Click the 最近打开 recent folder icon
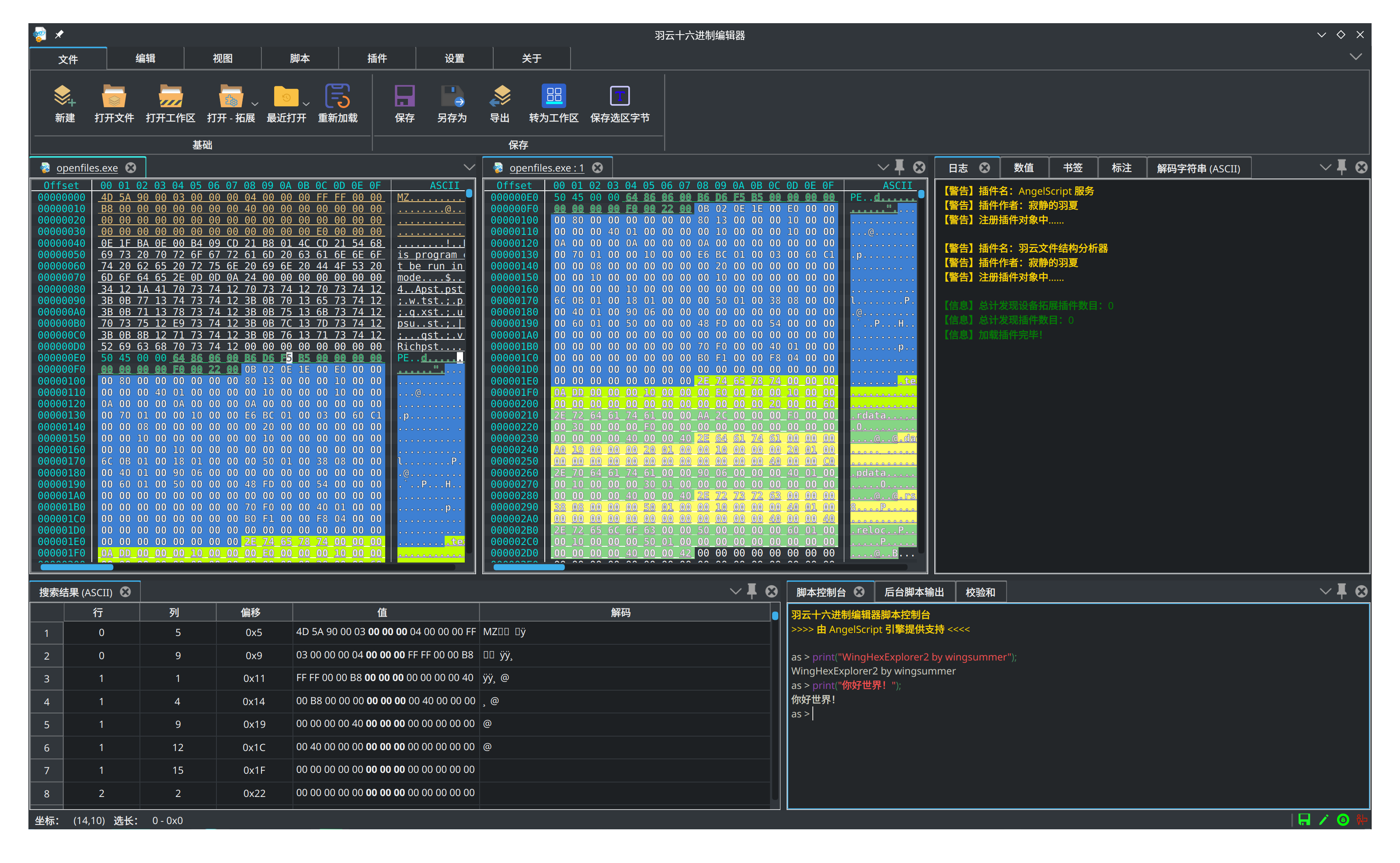1400x863 pixels. pyautogui.click(x=286, y=96)
